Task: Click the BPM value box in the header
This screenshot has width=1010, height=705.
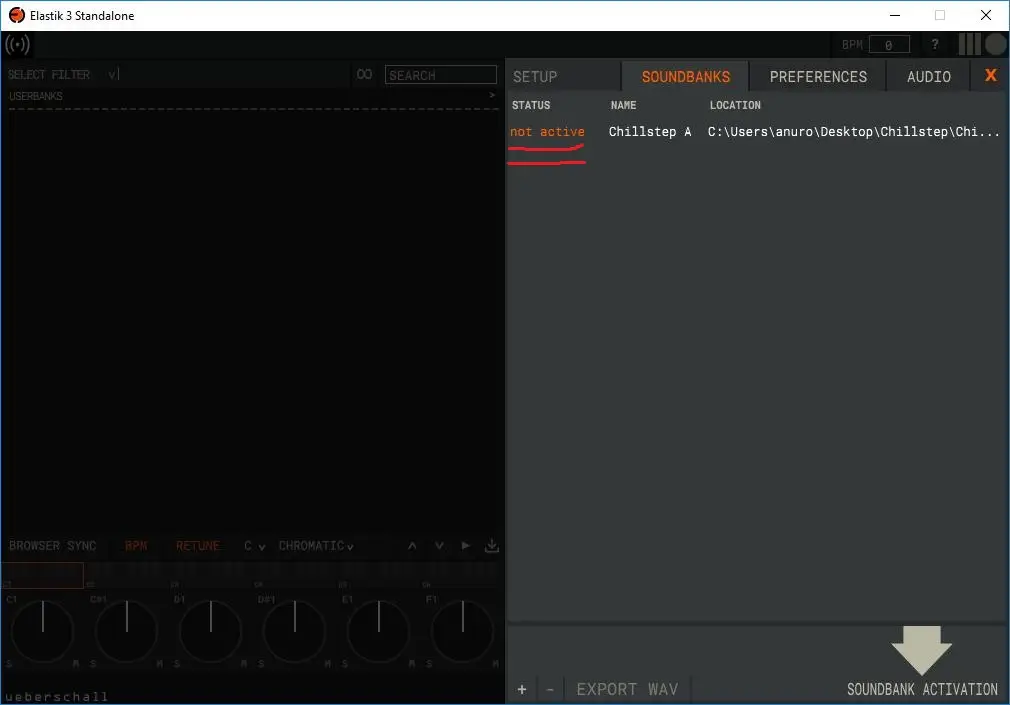Action: click(889, 44)
